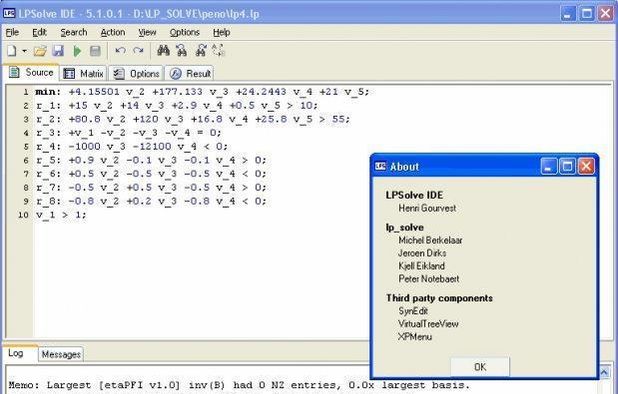Find previous with binoculars arrow icon
This screenshot has height=394, width=618.
182,50
